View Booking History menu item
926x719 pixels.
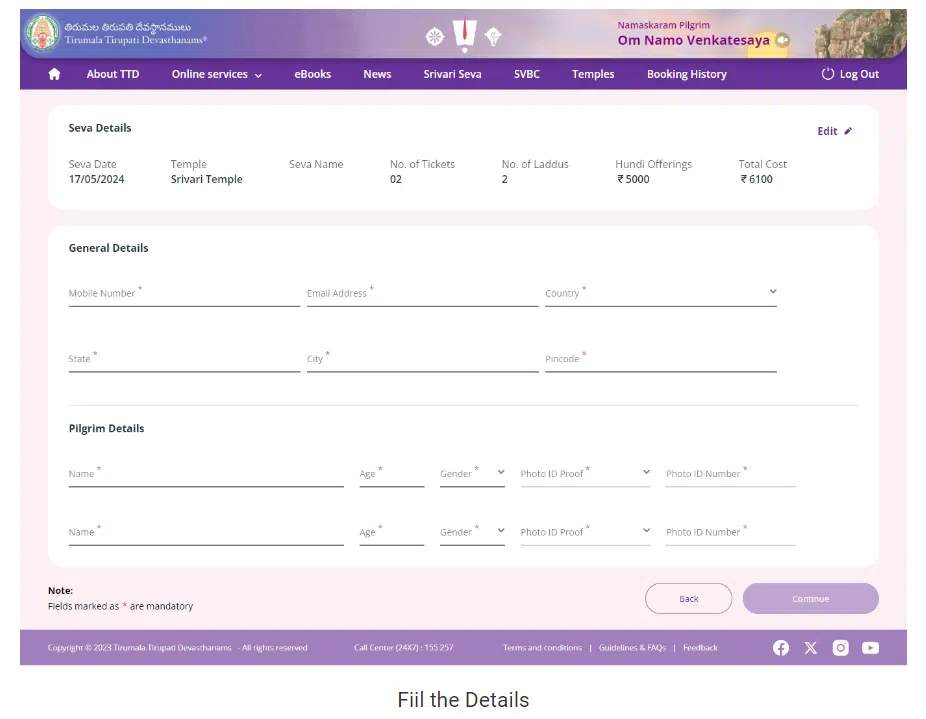pos(687,74)
